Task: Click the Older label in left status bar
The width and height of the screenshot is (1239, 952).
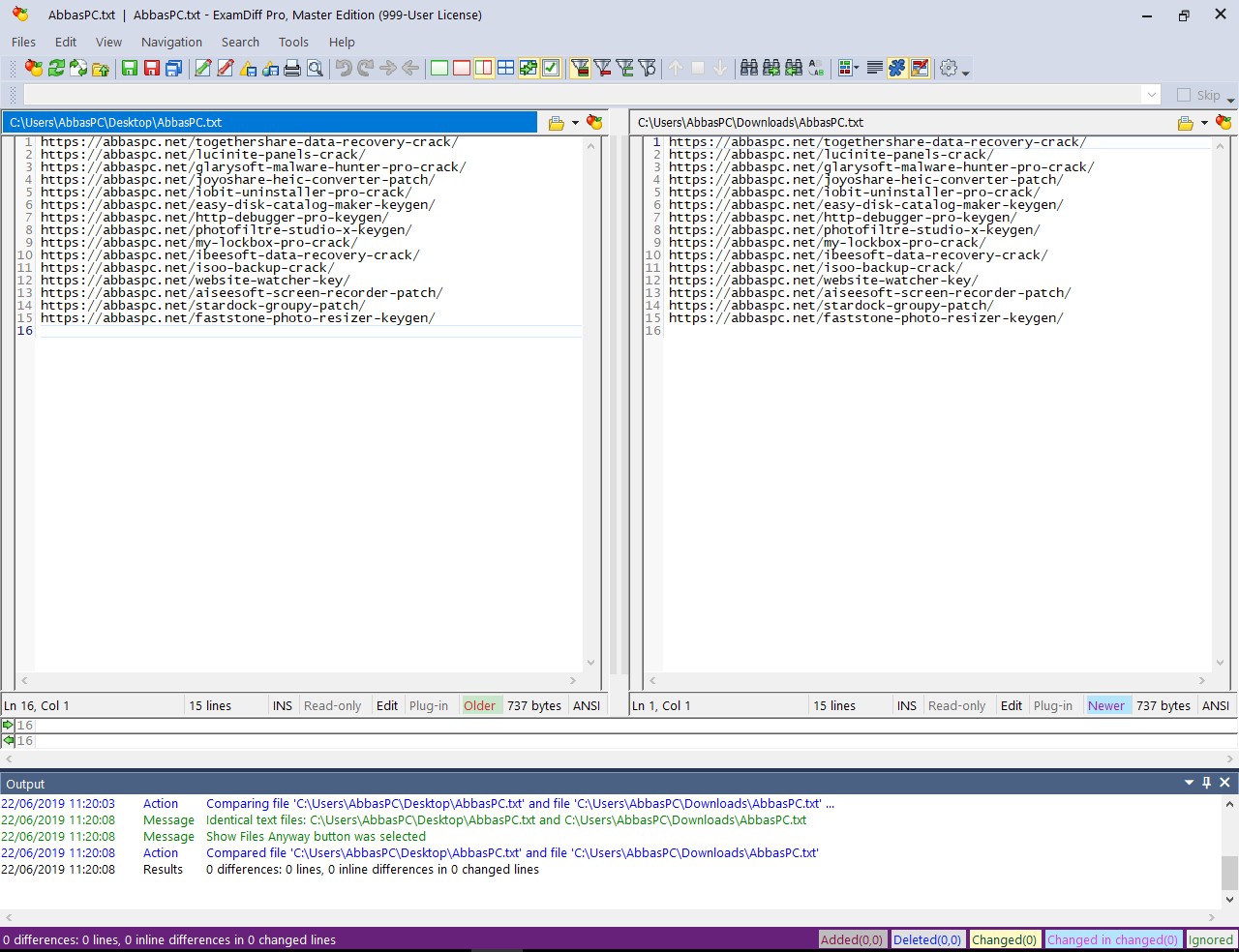Action: coord(480,705)
